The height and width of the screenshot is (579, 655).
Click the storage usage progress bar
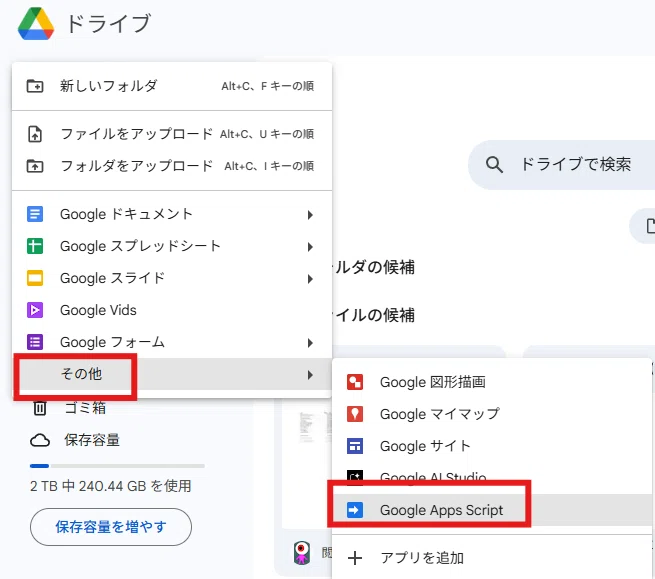coord(117,465)
